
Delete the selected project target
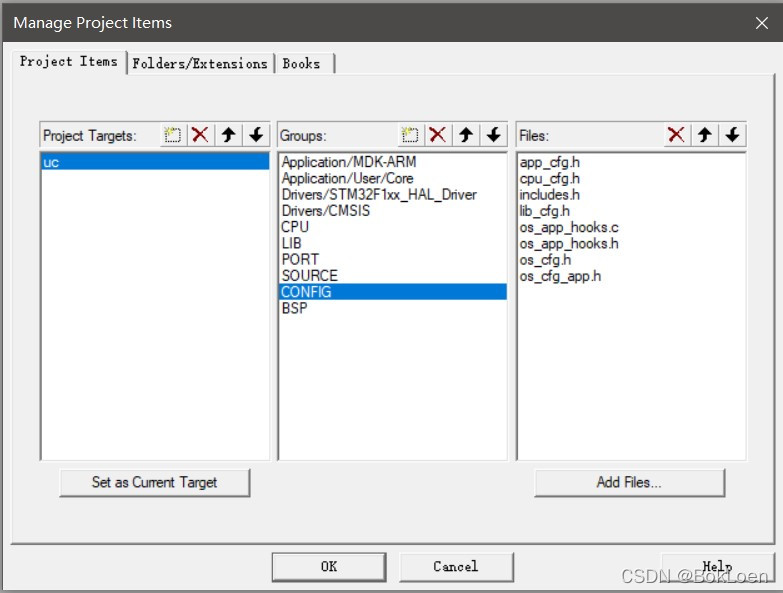pyautogui.click(x=200, y=135)
